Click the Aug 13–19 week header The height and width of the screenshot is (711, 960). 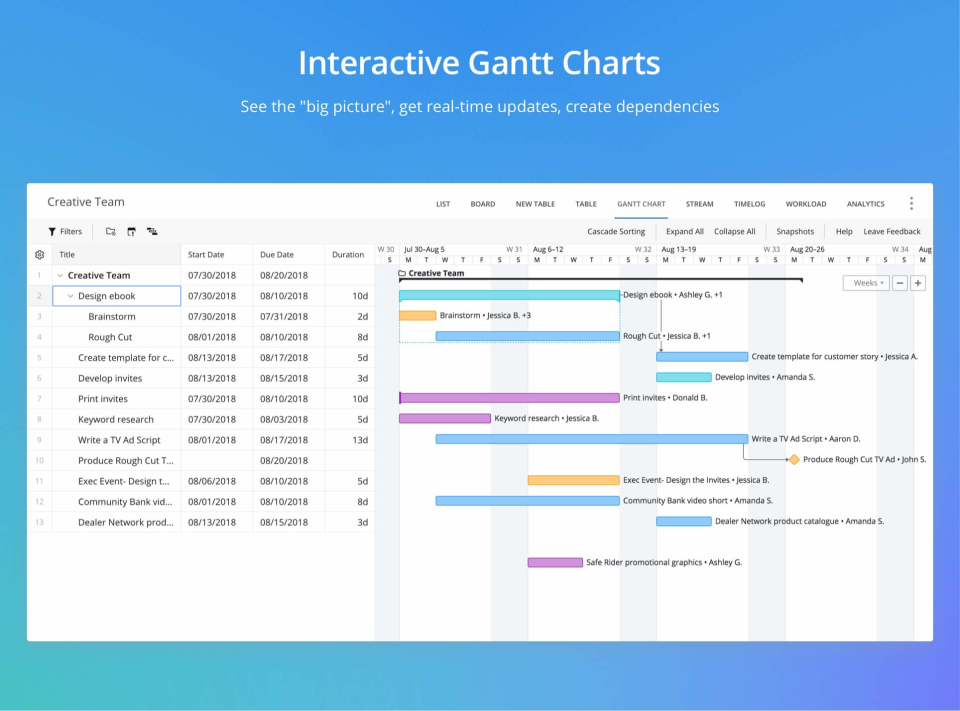click(678, 249)
